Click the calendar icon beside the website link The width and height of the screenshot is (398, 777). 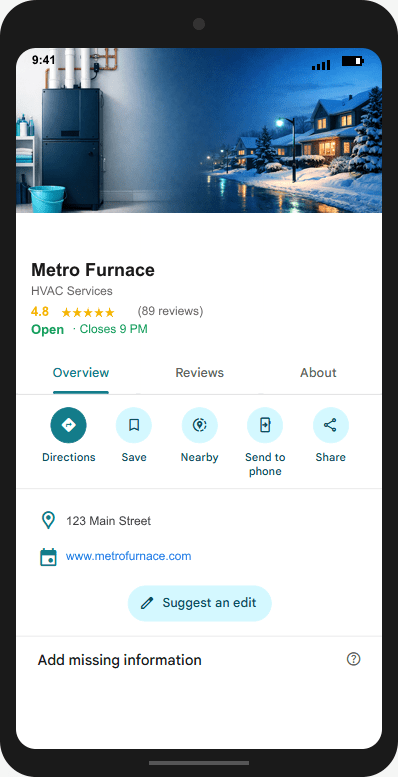click(48, 556)
